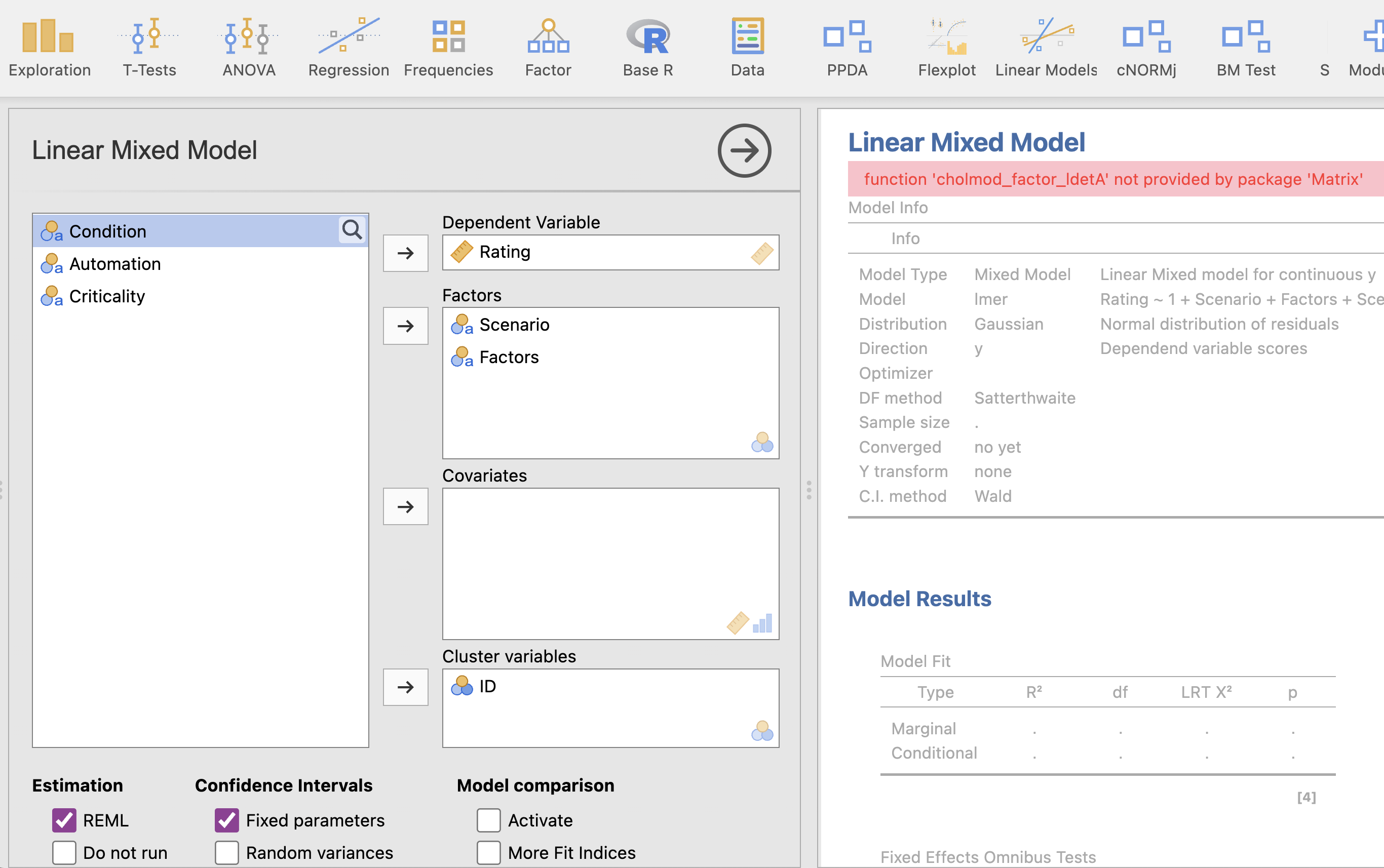Click the Linear Mixed Model results heading
The image size is (1384, 868).
[967, 142]
